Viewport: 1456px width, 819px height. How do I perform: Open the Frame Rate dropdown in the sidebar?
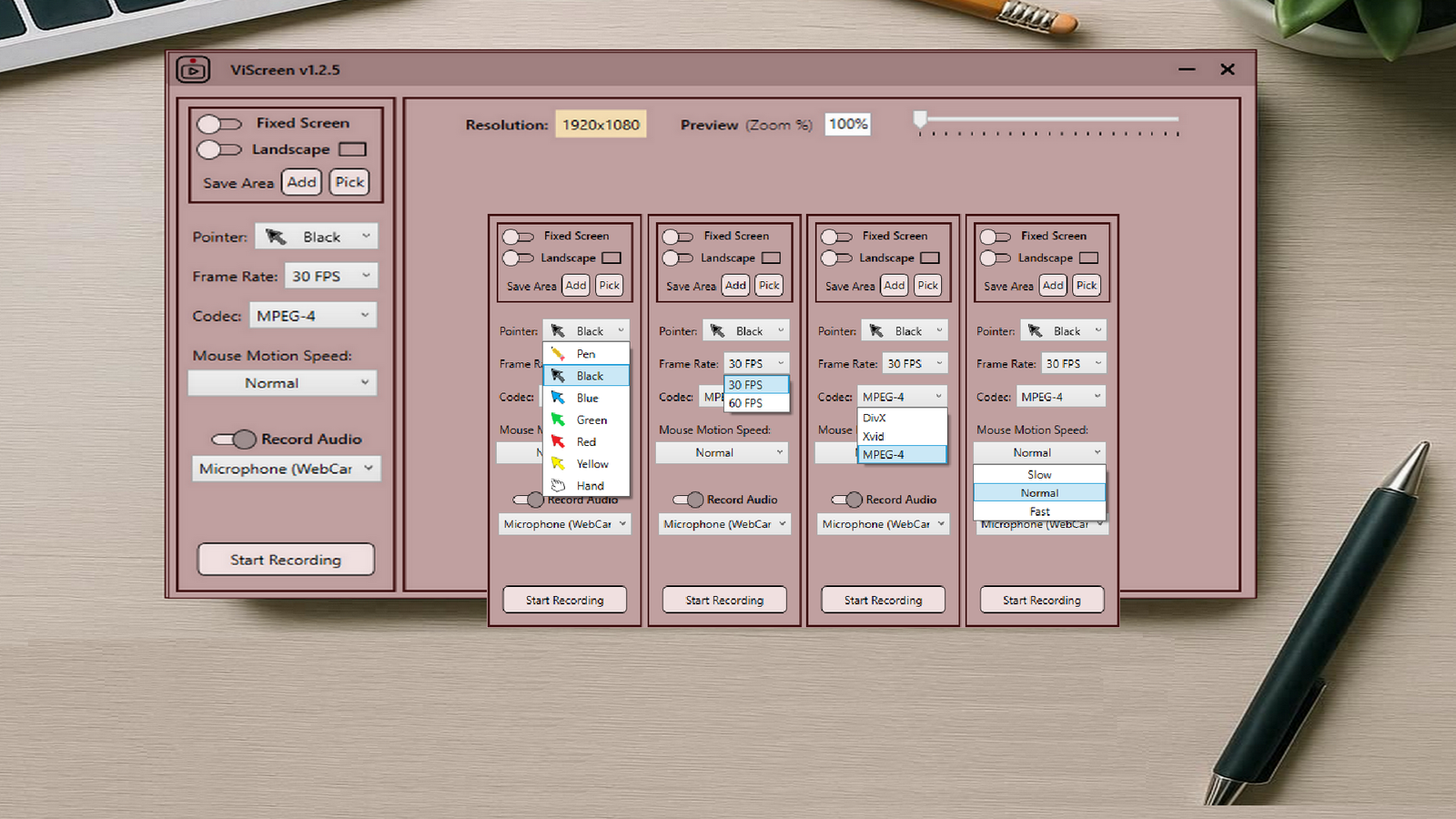tap(330, 275)
